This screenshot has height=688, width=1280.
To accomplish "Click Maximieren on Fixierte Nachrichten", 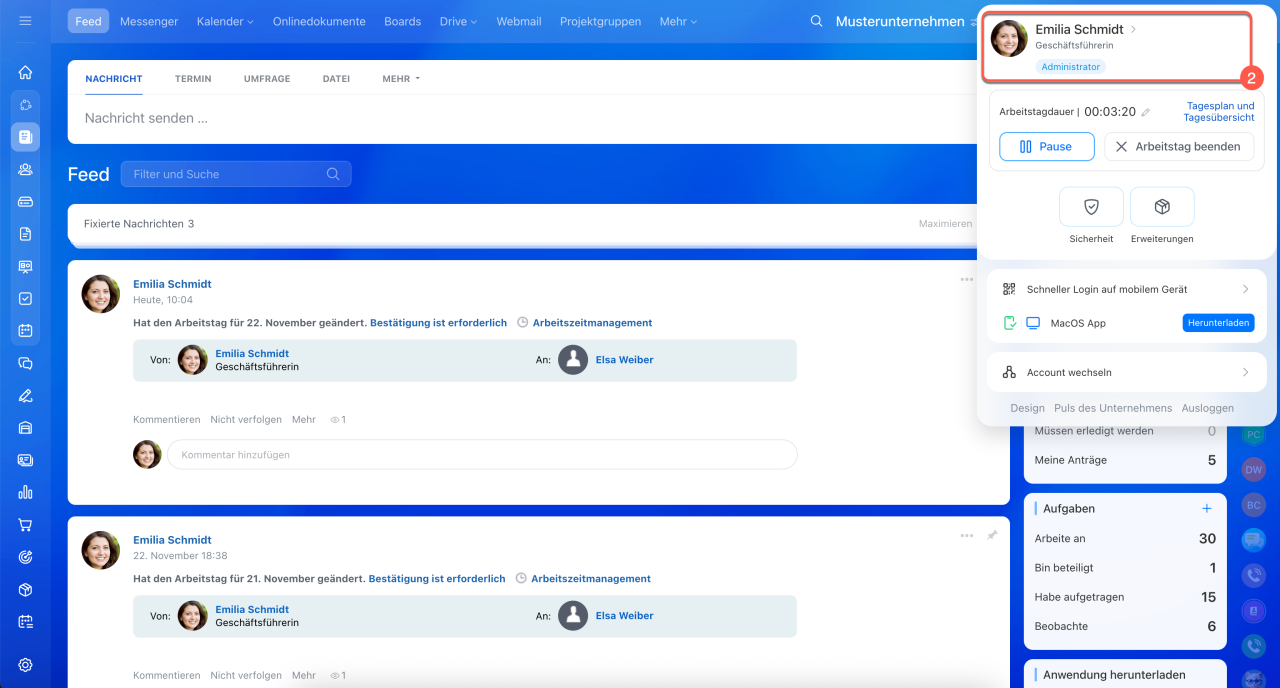I will tap(945, 224).
